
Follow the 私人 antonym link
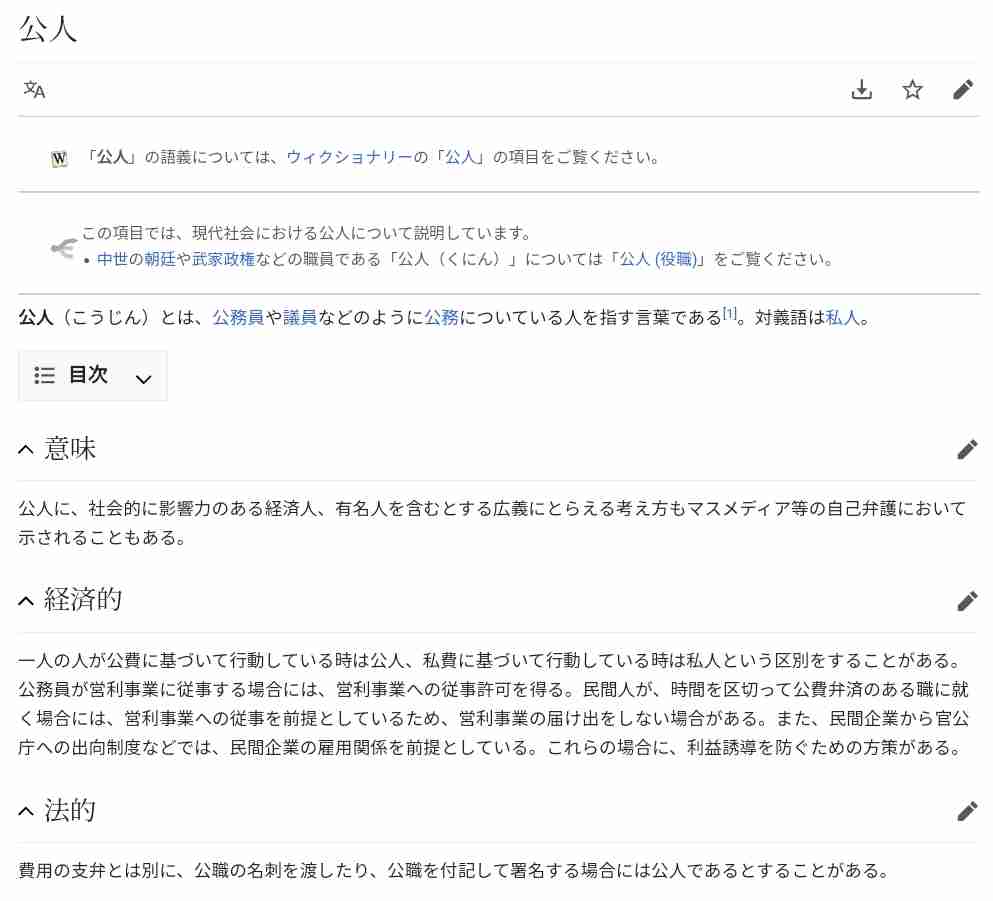pos(842,317)
